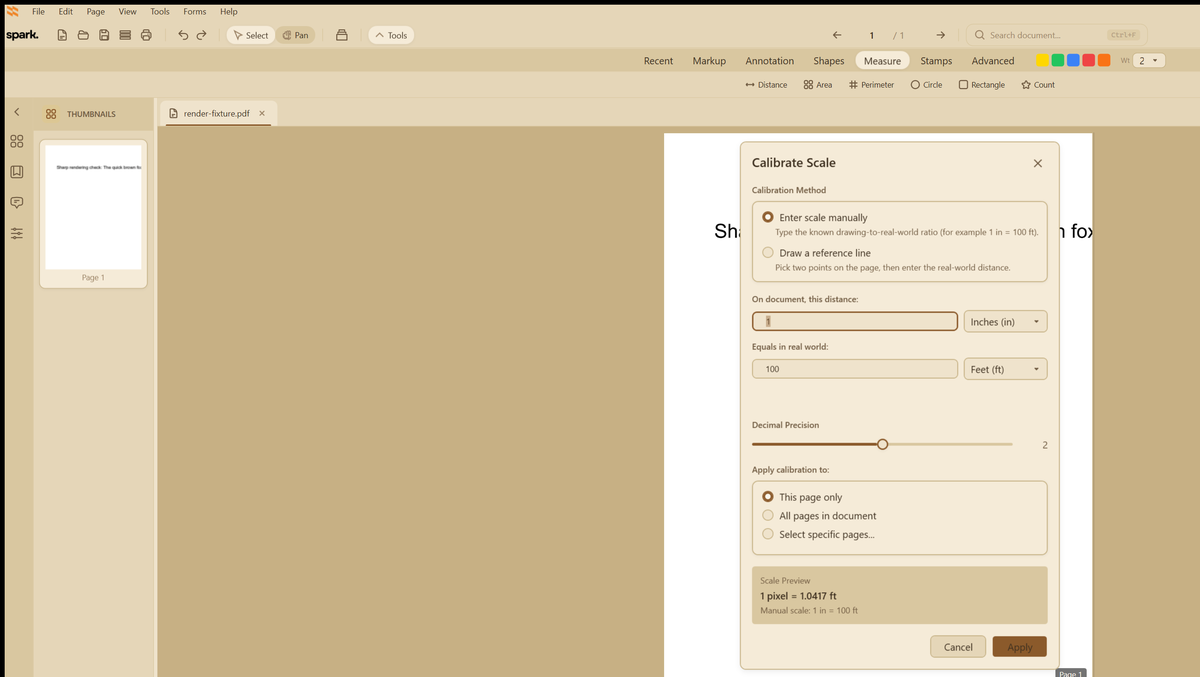Apply the scale calibration
1200x677 pixels.
[1020, 647]
